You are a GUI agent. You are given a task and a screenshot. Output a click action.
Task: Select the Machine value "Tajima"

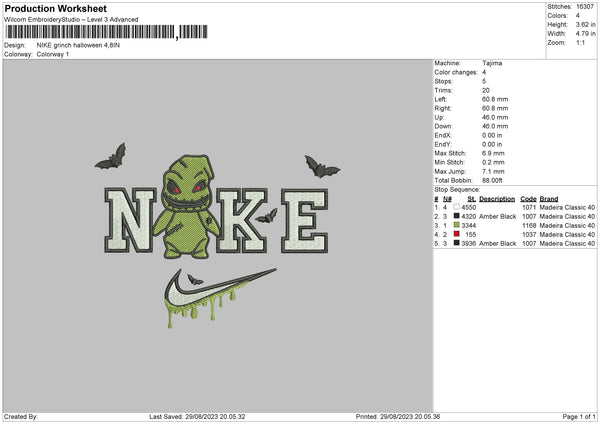(492, 63)
